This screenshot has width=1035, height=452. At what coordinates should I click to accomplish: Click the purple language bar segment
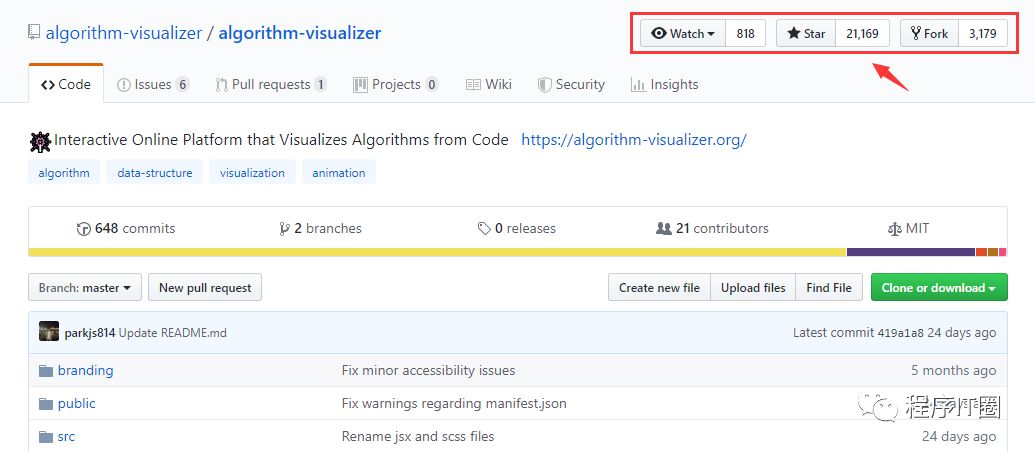click(911, 252)
